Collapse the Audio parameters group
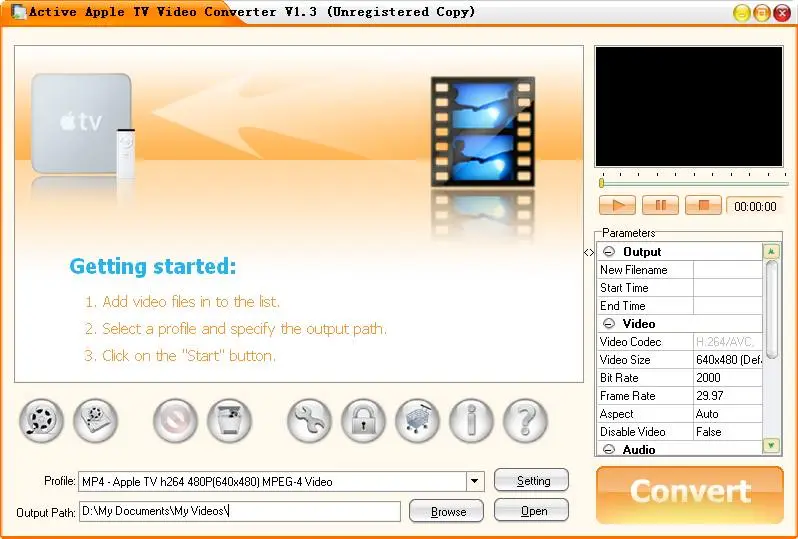This screenshot has width=798, height=539. pyautogui.click(x=609, y=449)
